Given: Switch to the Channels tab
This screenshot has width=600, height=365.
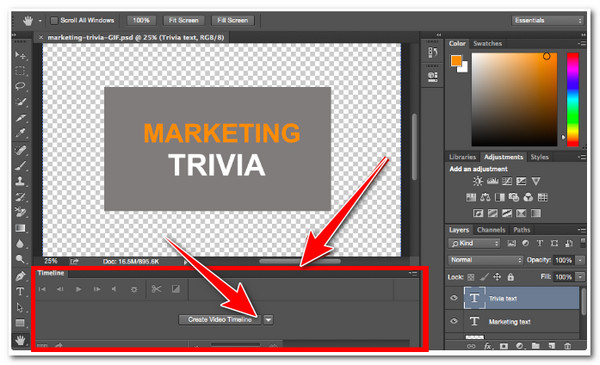Looking at the screenshot, I should pos(491,230).
